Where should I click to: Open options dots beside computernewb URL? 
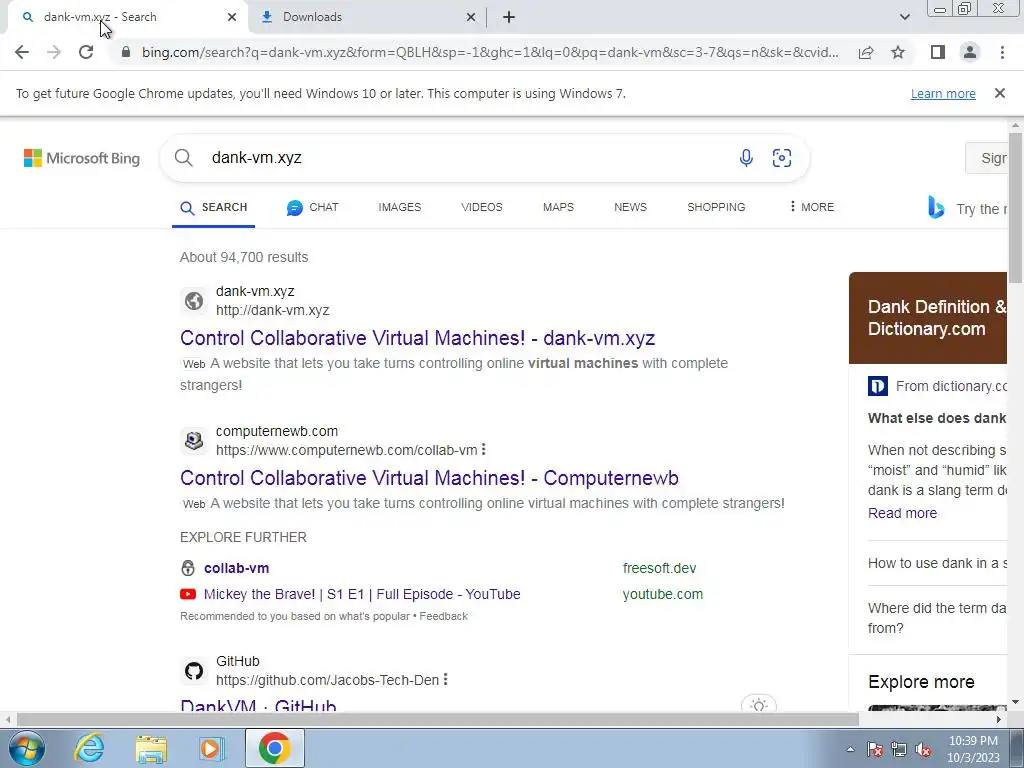tap(483, 449)
